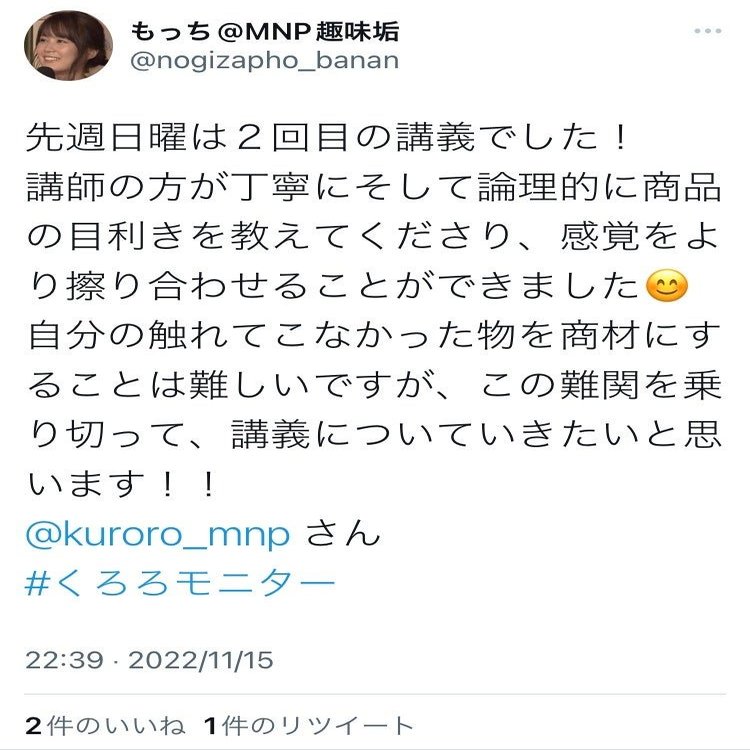This screenshot has width=750, height=750.
Task: Click the smiling face emoji in the tweet
Action: pos(666,287)
